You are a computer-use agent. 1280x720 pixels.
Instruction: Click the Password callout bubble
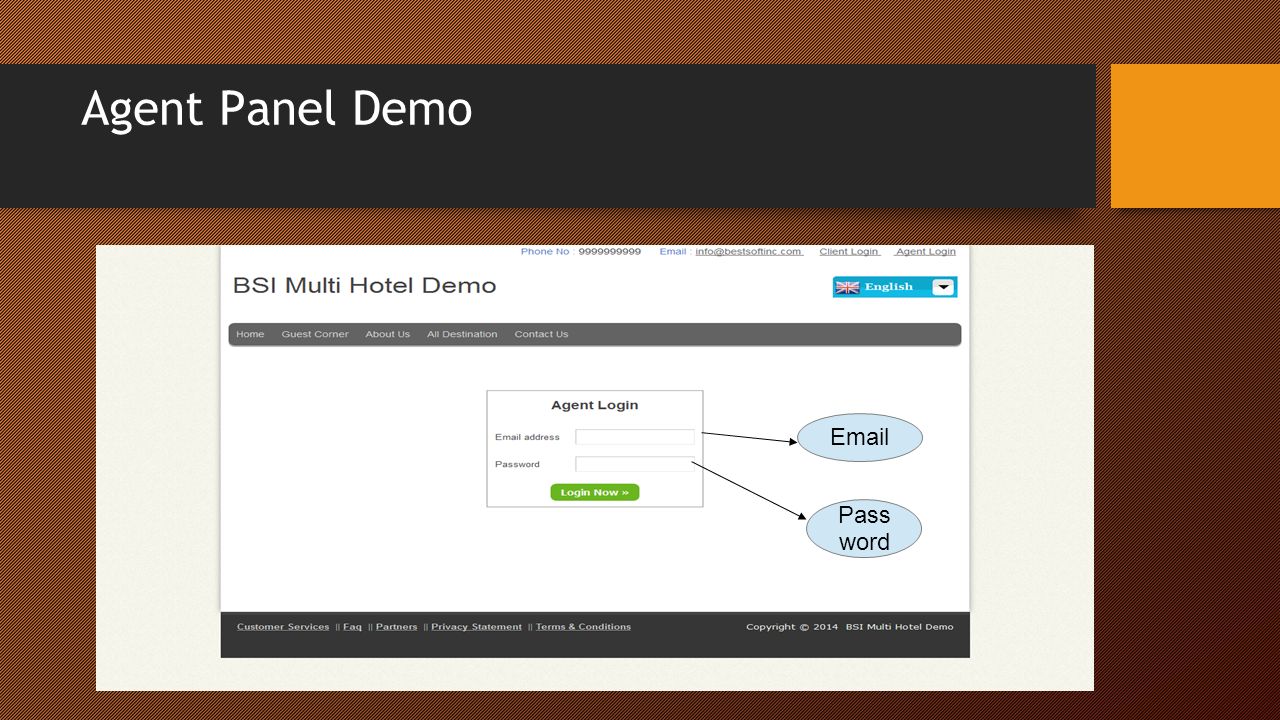pos(864,528)
